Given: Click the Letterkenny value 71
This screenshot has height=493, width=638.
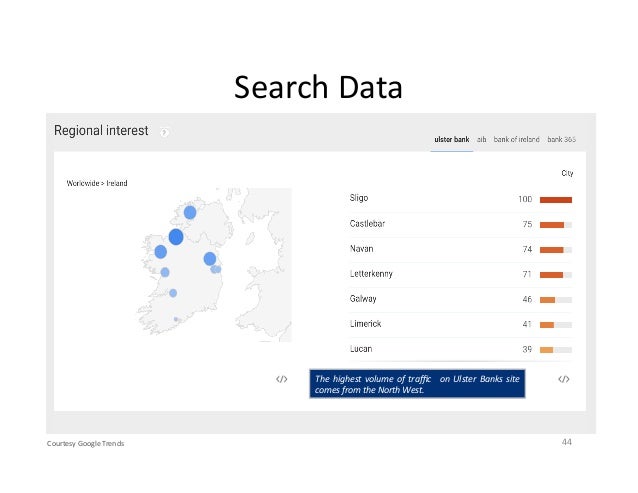Looking at the screenshot, I should [527, 275].
